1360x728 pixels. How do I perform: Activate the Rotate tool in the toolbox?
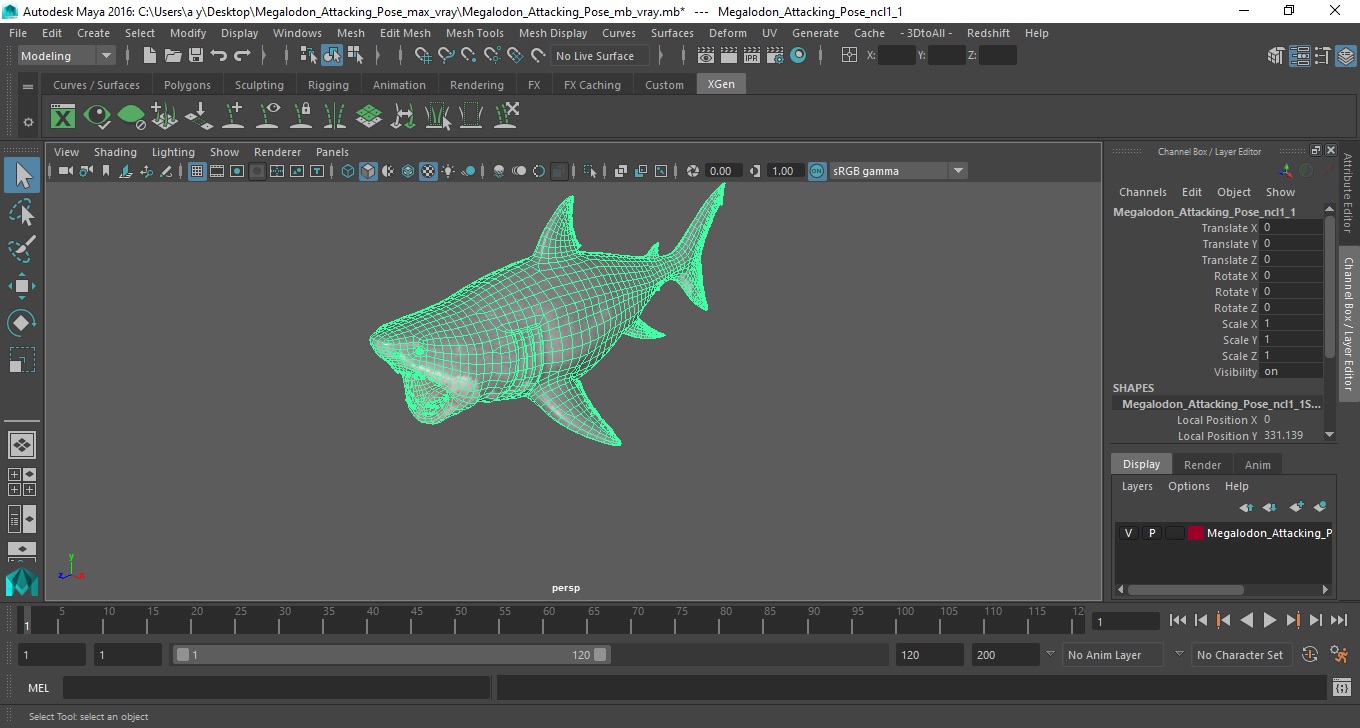click(22, 322)
